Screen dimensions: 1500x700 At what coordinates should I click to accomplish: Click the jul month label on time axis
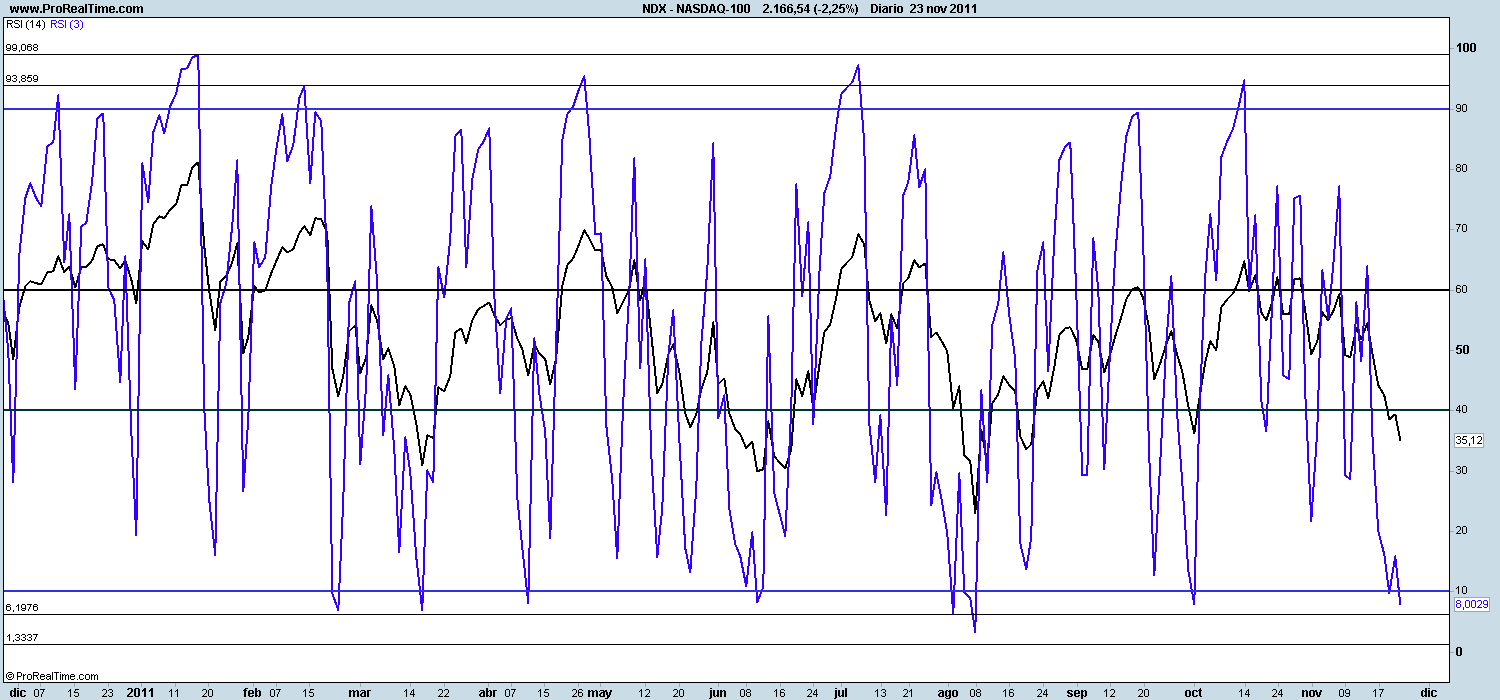coord(841,692)
